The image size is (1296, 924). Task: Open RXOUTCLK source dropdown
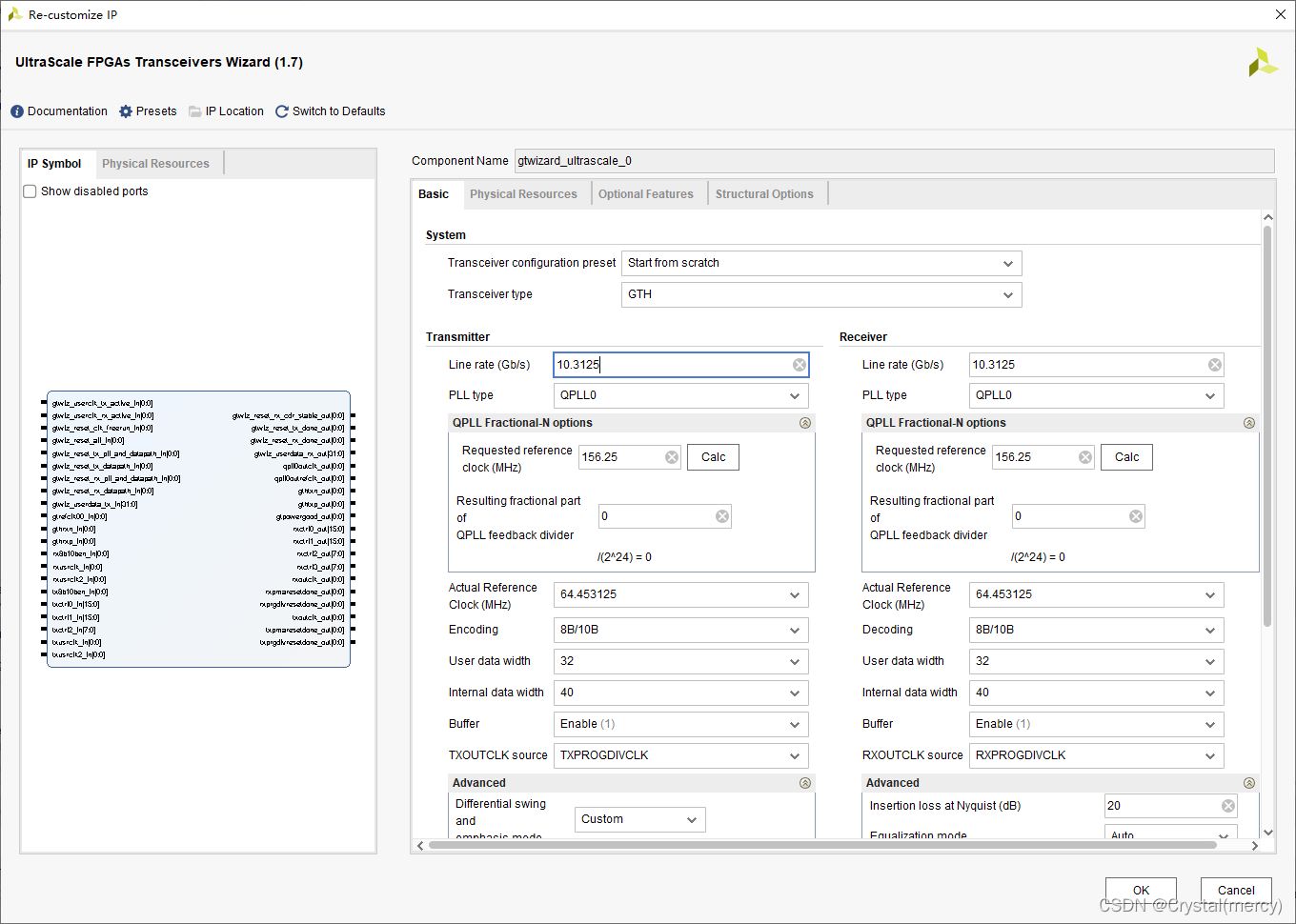(1096, 755)
